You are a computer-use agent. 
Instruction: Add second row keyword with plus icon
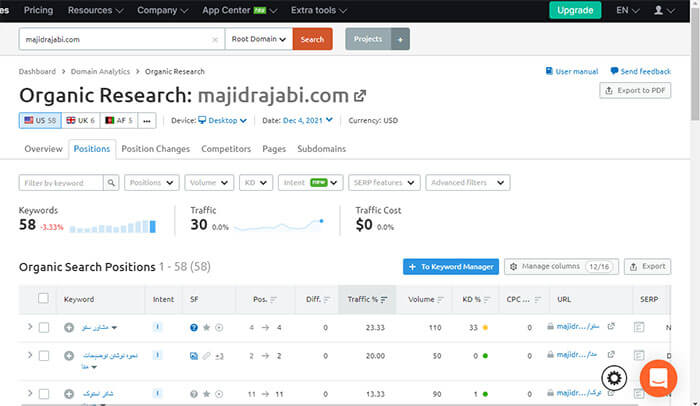(x=69, y=356)
